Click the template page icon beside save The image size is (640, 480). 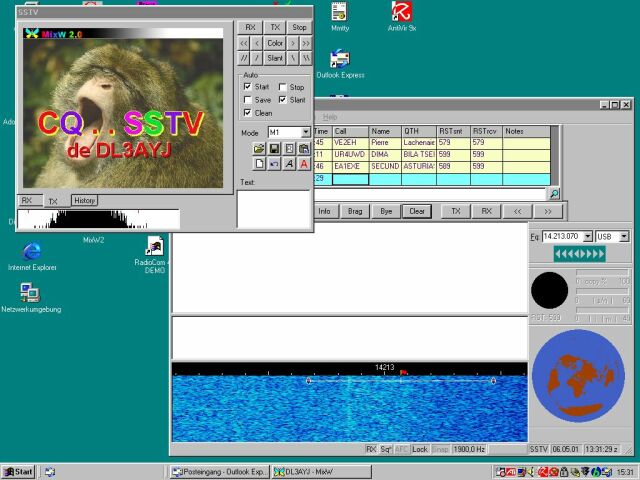click(x=289, y=149)
